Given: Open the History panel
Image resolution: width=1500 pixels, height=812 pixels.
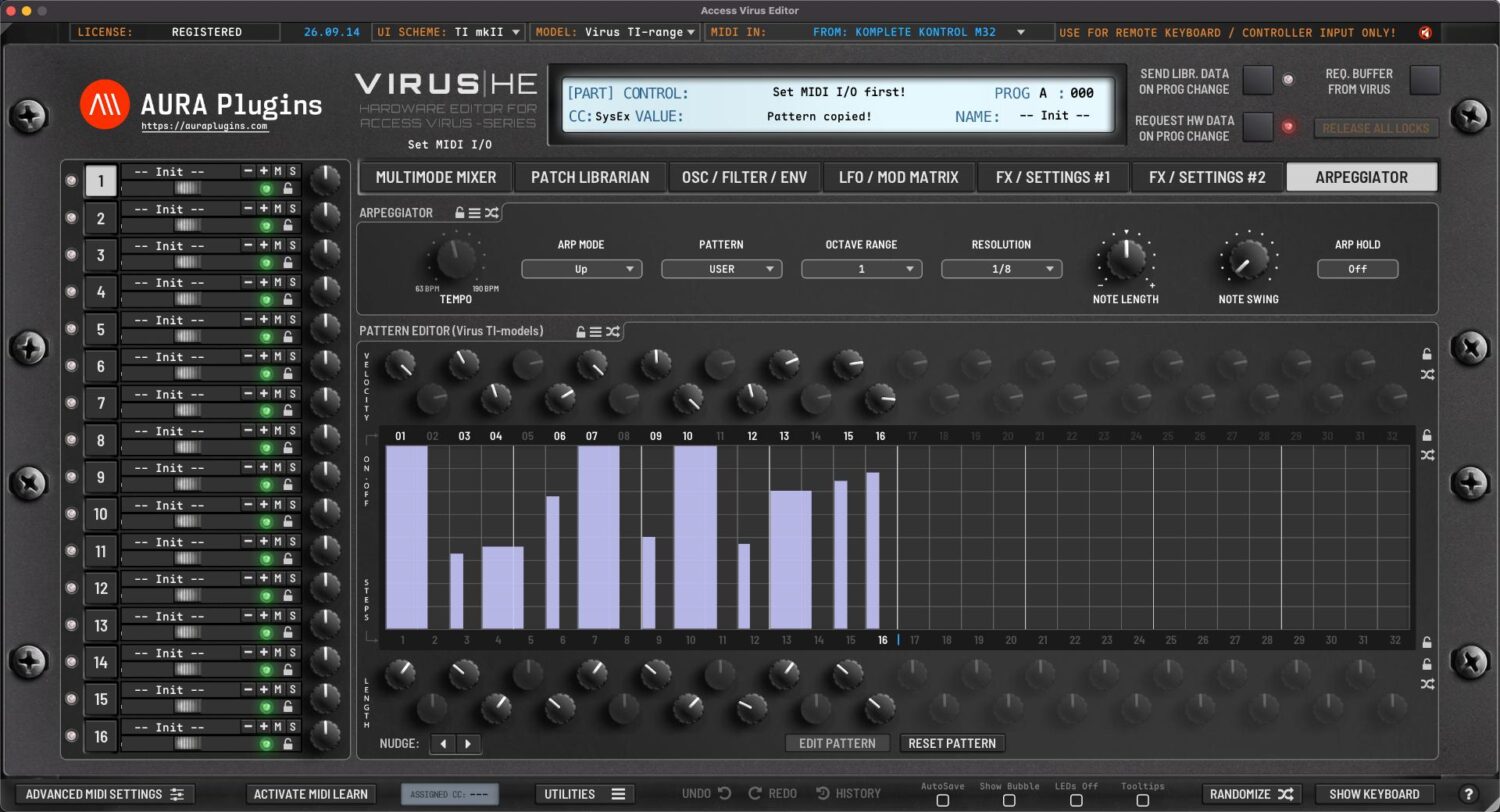Looking at the screenshot, I should [848, 793].
